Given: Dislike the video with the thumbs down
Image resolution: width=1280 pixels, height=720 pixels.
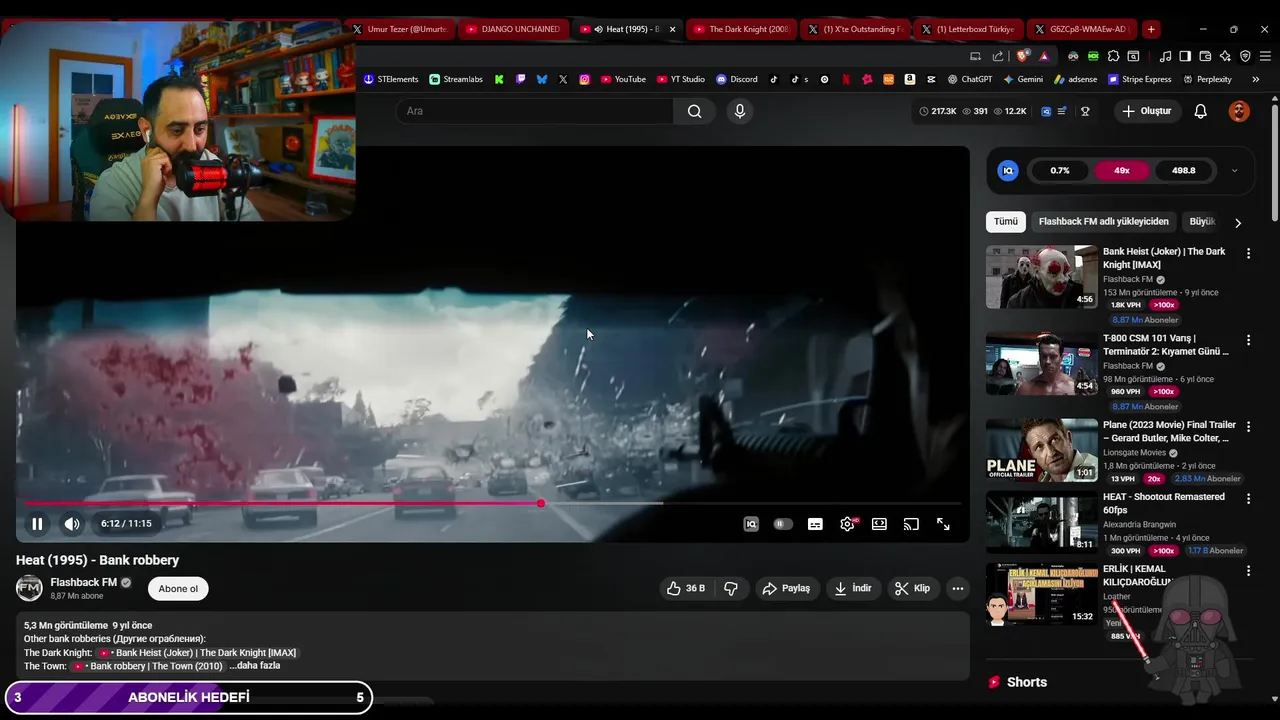Looking at the screenshot, I should (x=731, y=588).
